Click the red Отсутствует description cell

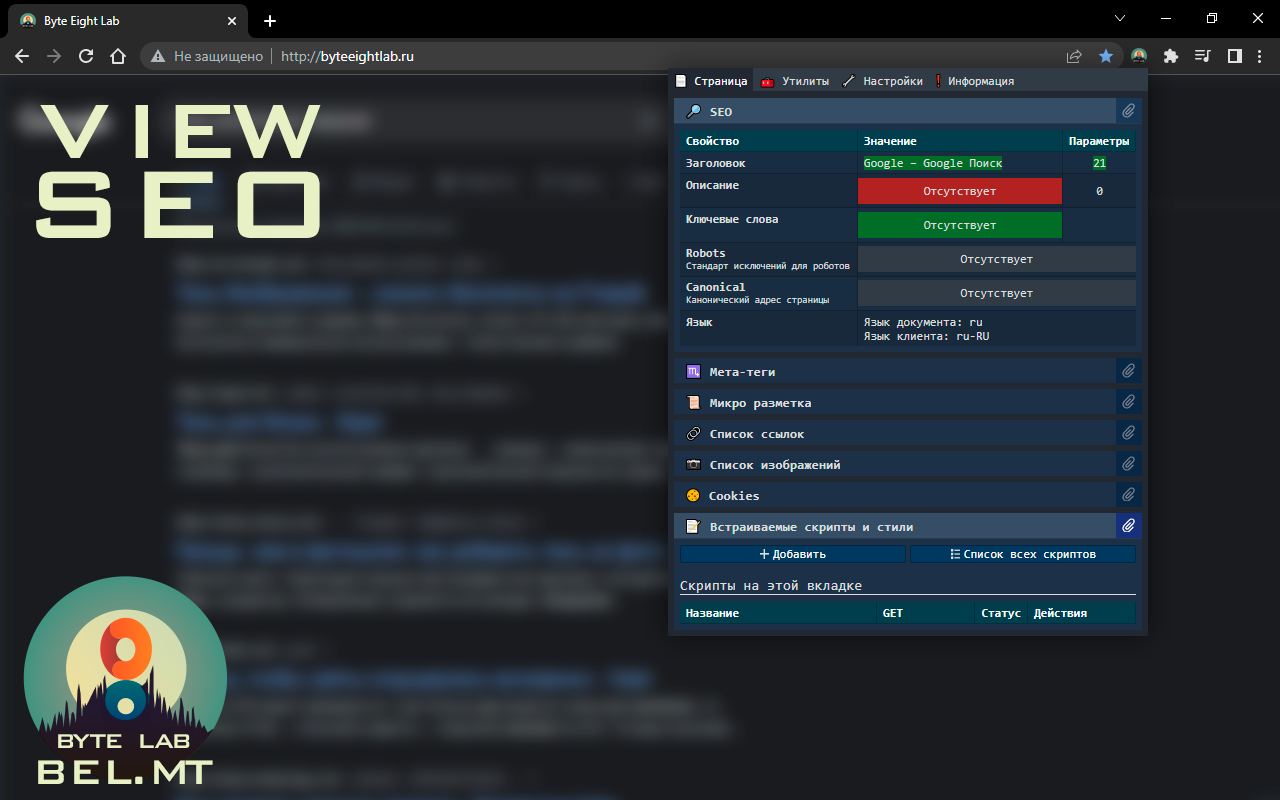tap(959, 191)
